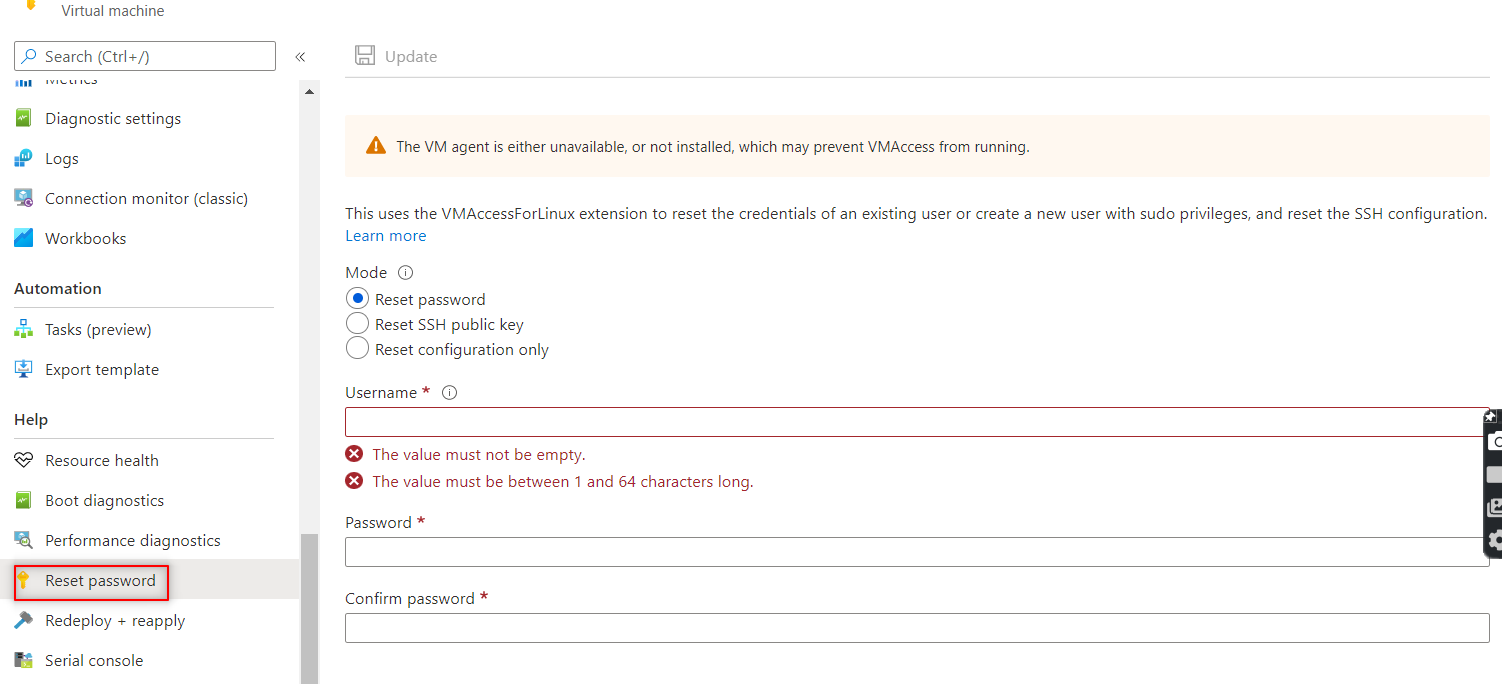The height and width of the screenshot is (684, 1502).
Task: Open the Mode info tooltip icon
Action: [x=405, y=271]
